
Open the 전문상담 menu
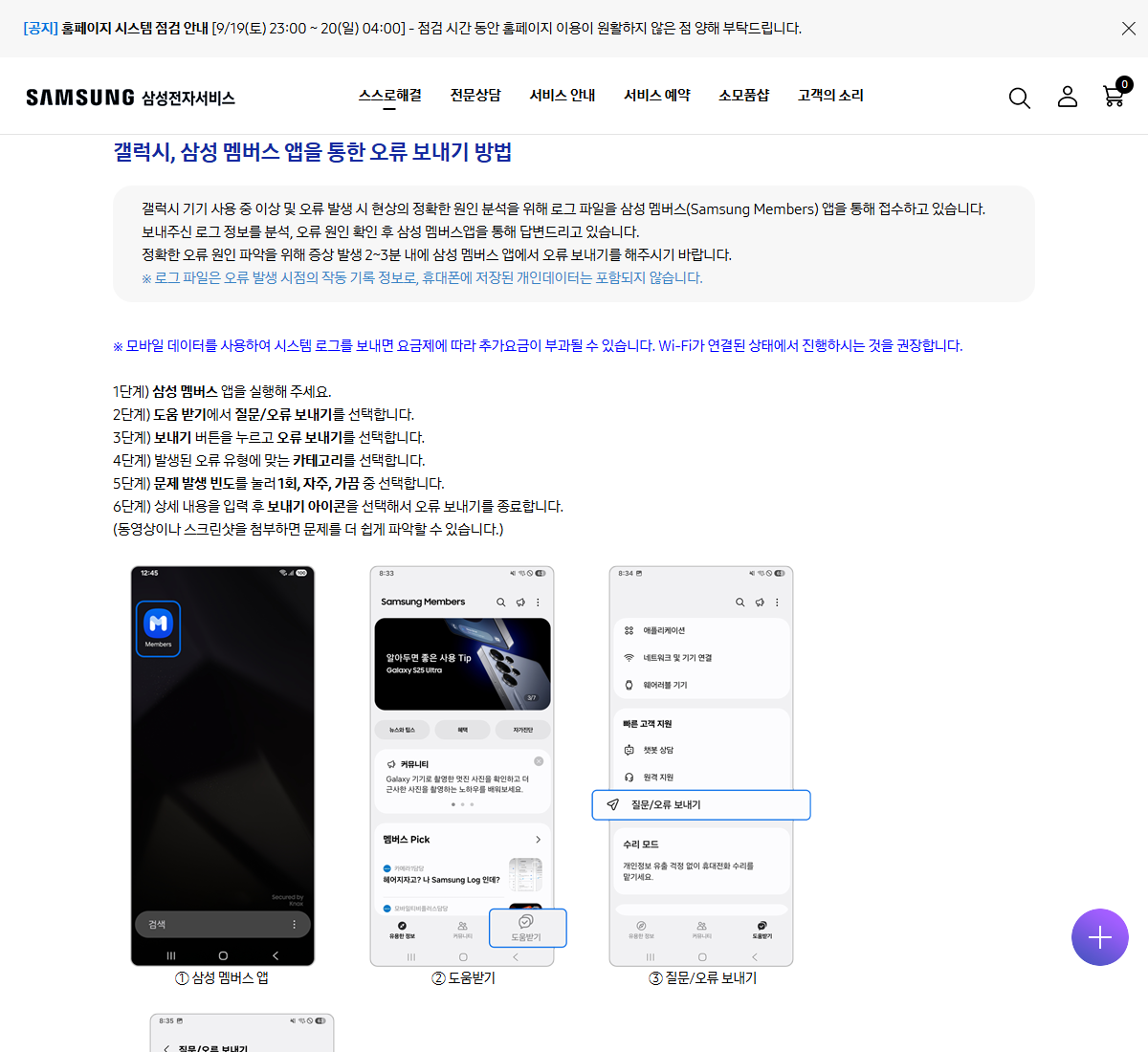[475, 96]
